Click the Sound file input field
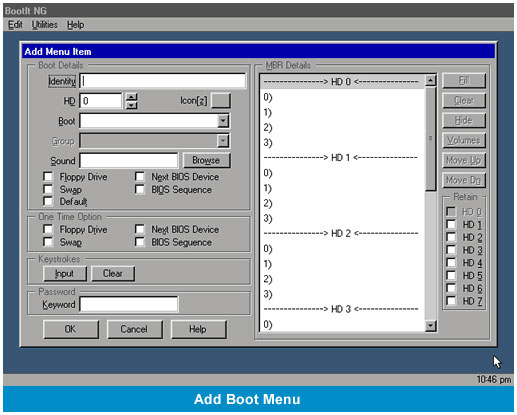 tap(129, 160)
